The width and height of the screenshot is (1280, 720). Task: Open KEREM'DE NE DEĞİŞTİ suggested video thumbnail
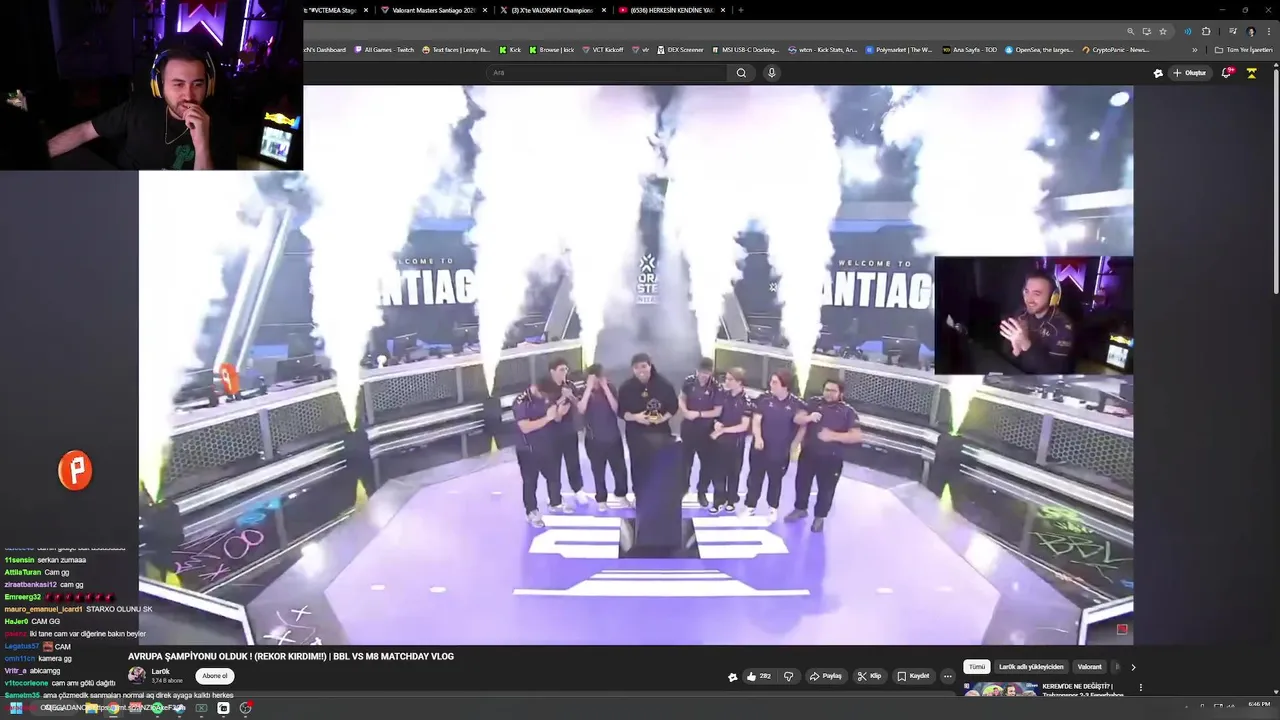click(x=1000, y=689)
